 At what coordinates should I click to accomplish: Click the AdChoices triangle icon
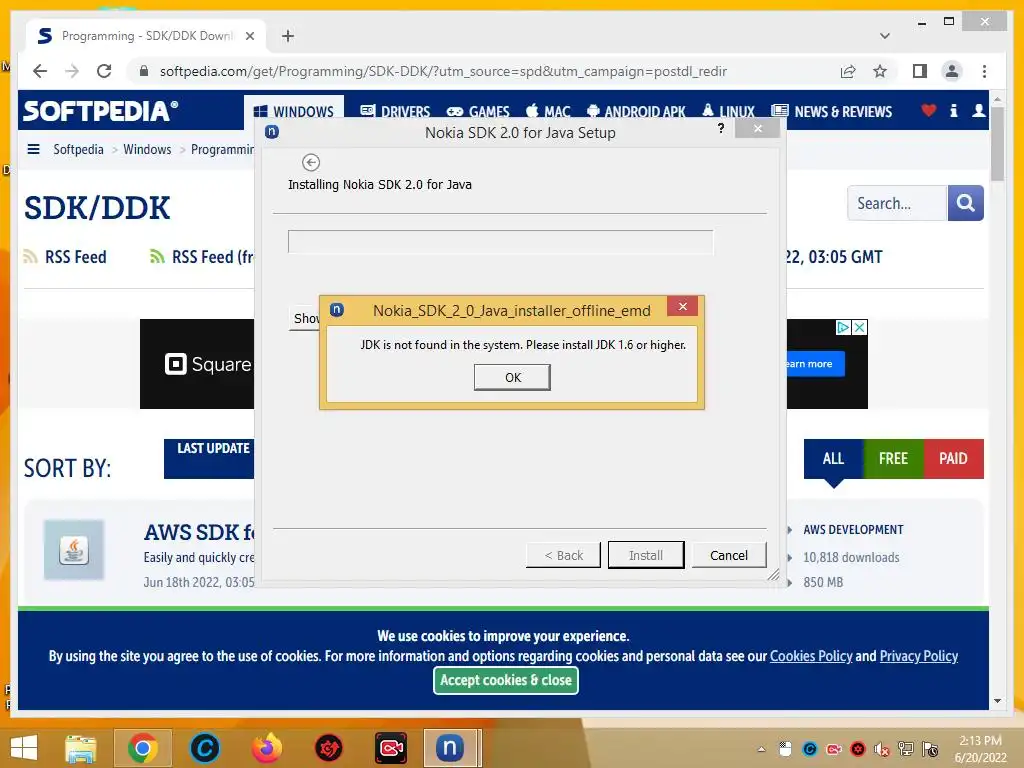point(844,327)
